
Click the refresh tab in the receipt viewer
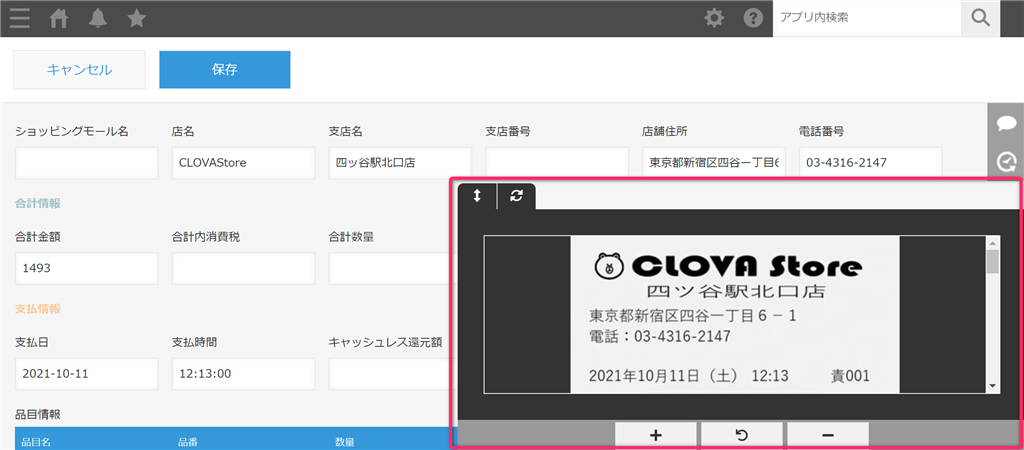coord(517,197)
